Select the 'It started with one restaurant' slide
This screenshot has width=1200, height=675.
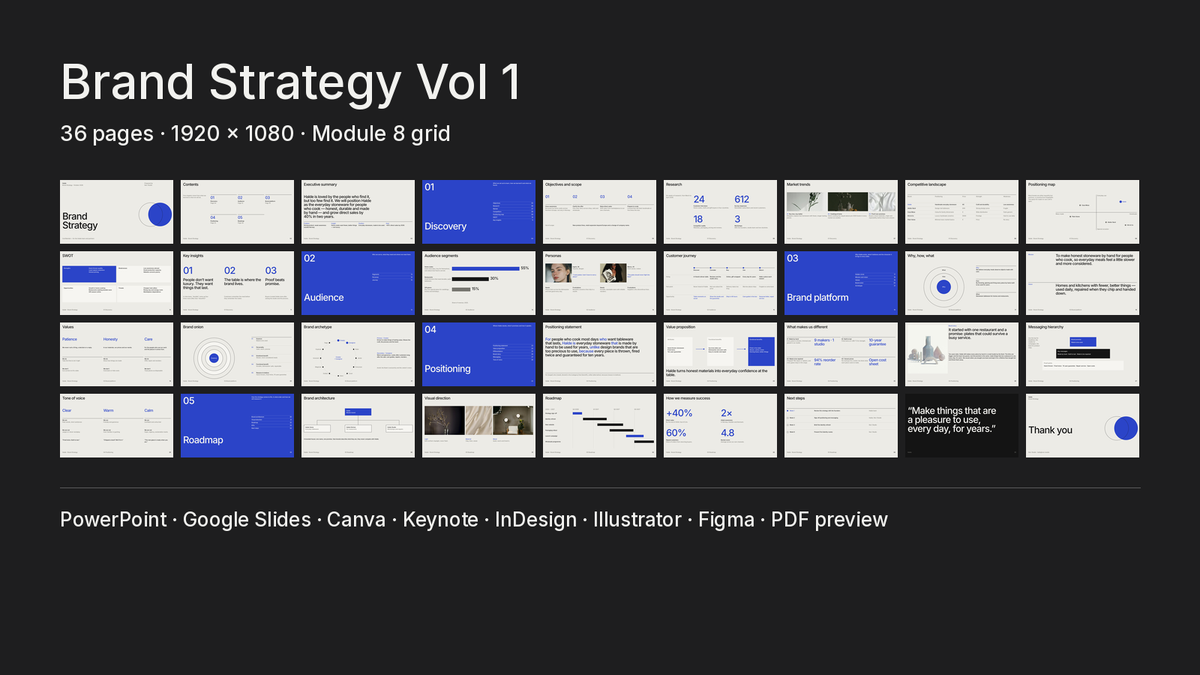(x=962, y=354)
